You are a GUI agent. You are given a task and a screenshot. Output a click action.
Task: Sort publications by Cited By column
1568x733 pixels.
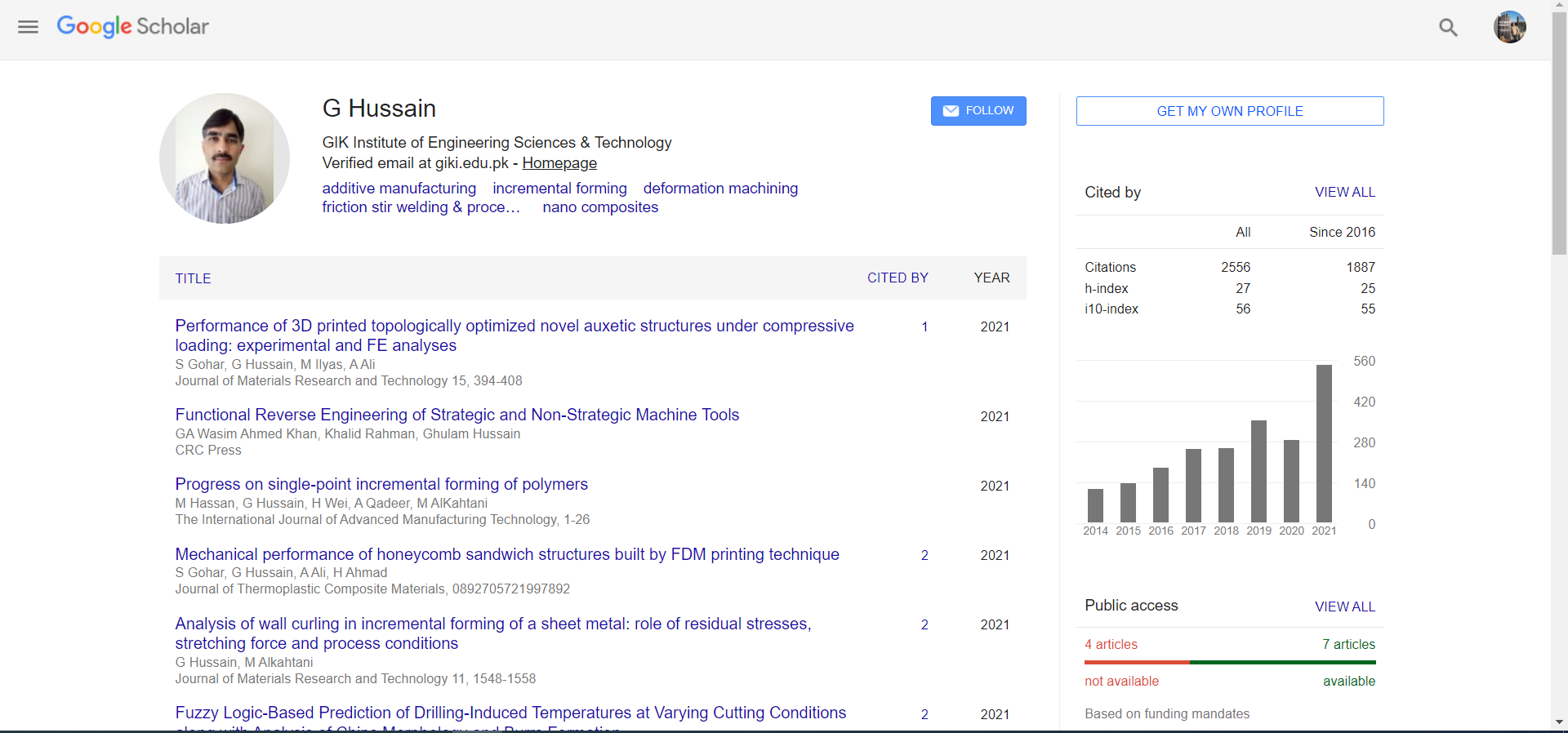click(x=897, y=278)
